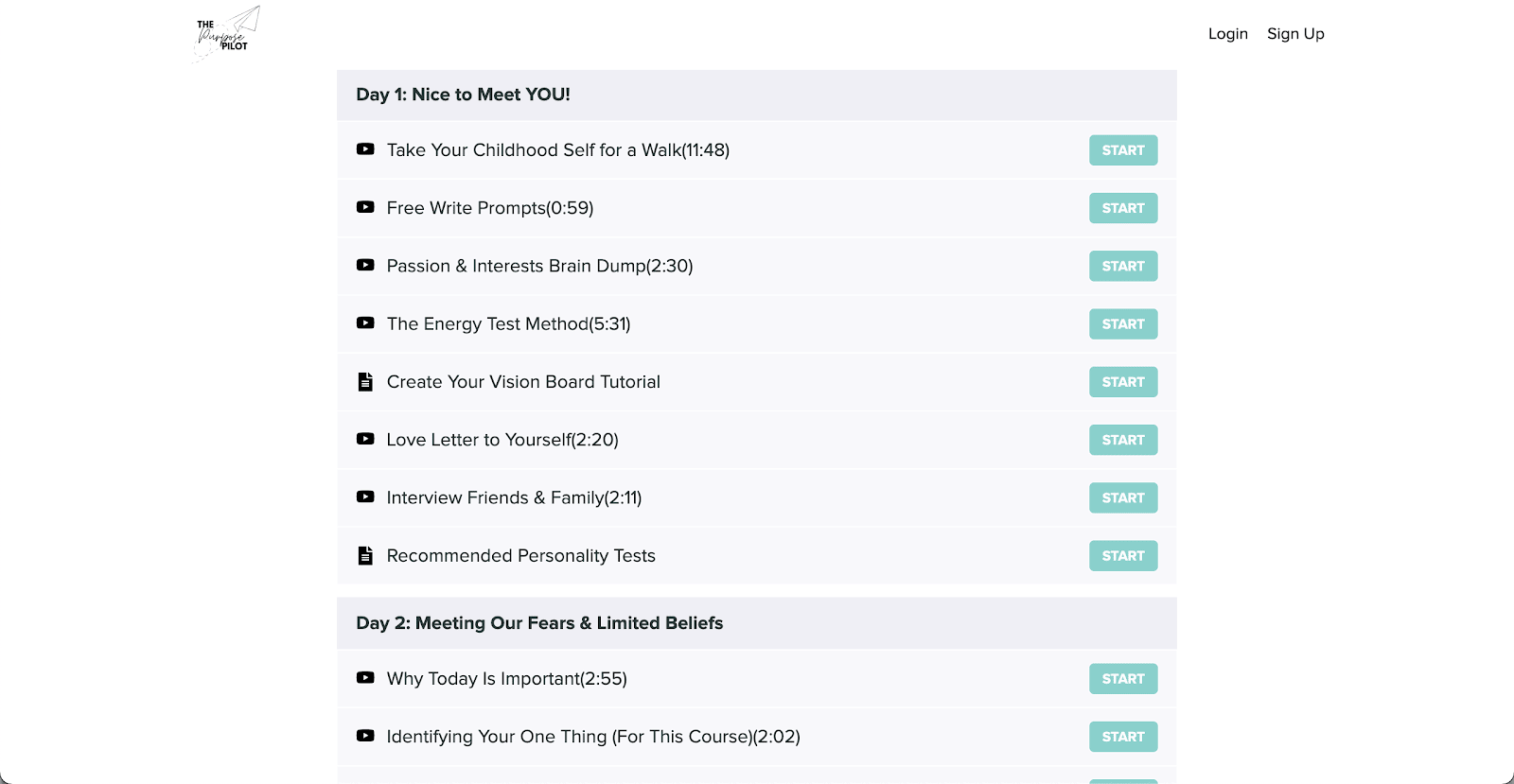Open the Login link

[x=1228, y=34]
